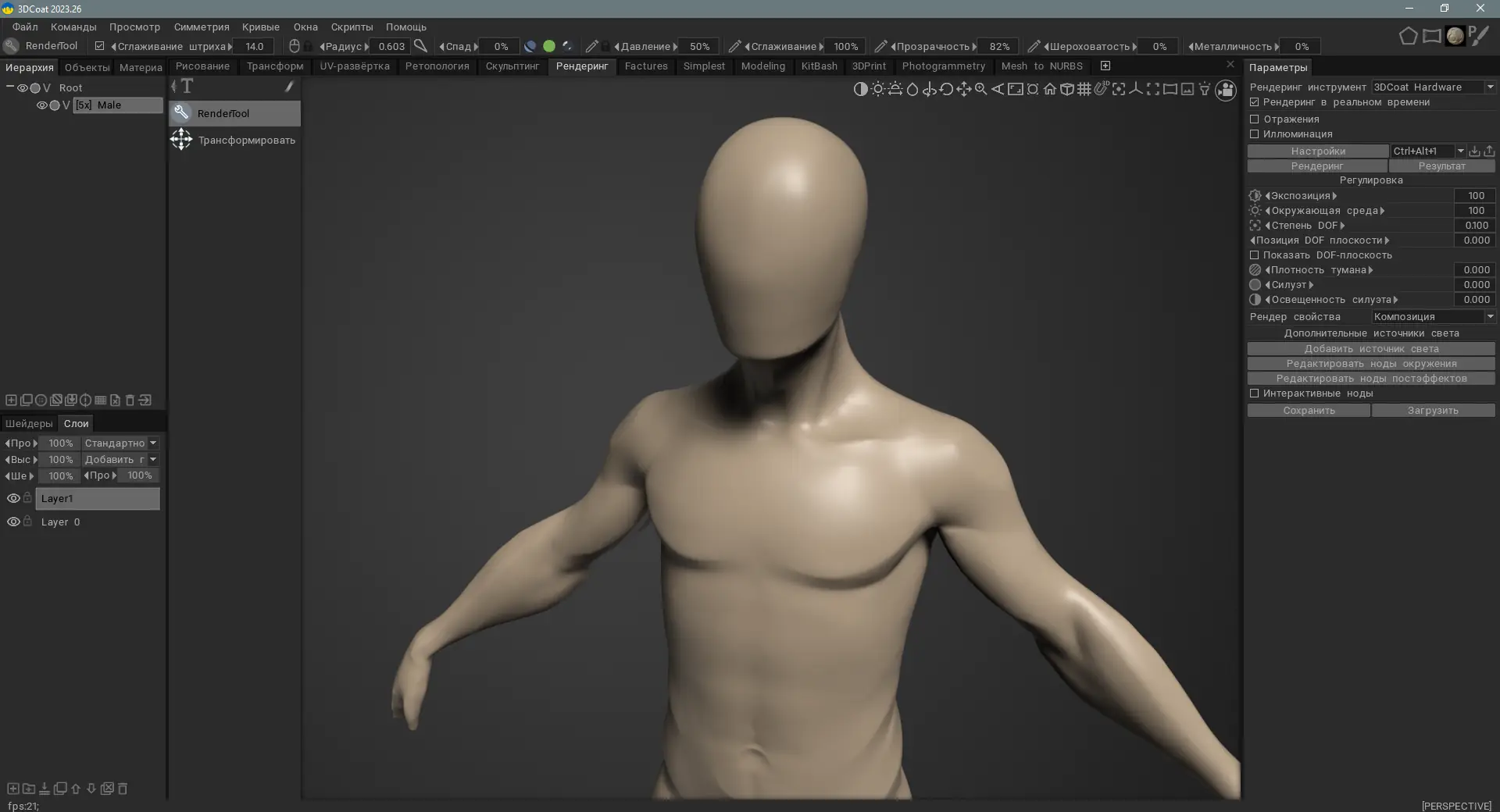Add new hierarchy object with plus icon

click(x=11, y=401)
